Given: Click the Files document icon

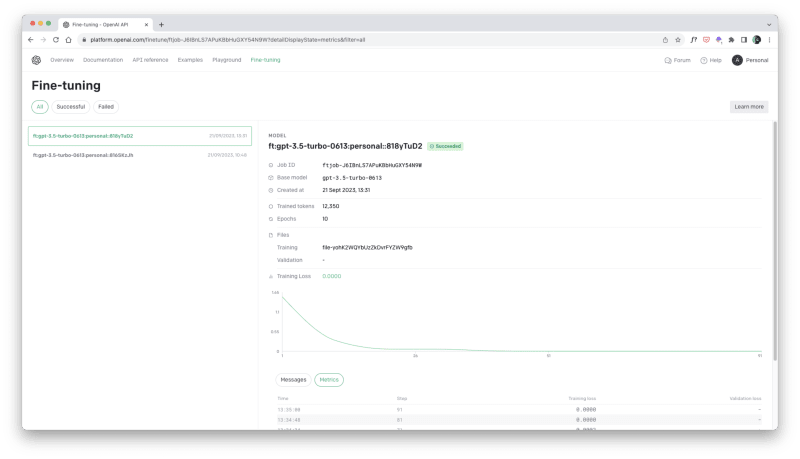Looking at the screenshot, I should pyautogui.click(x=271, y=235).
